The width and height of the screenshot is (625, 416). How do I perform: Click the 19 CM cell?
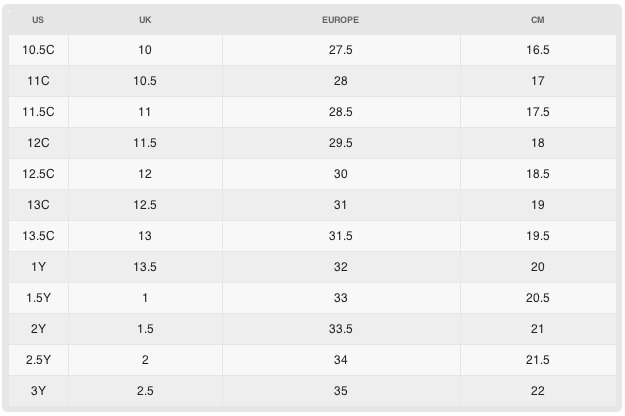[538, 205]
